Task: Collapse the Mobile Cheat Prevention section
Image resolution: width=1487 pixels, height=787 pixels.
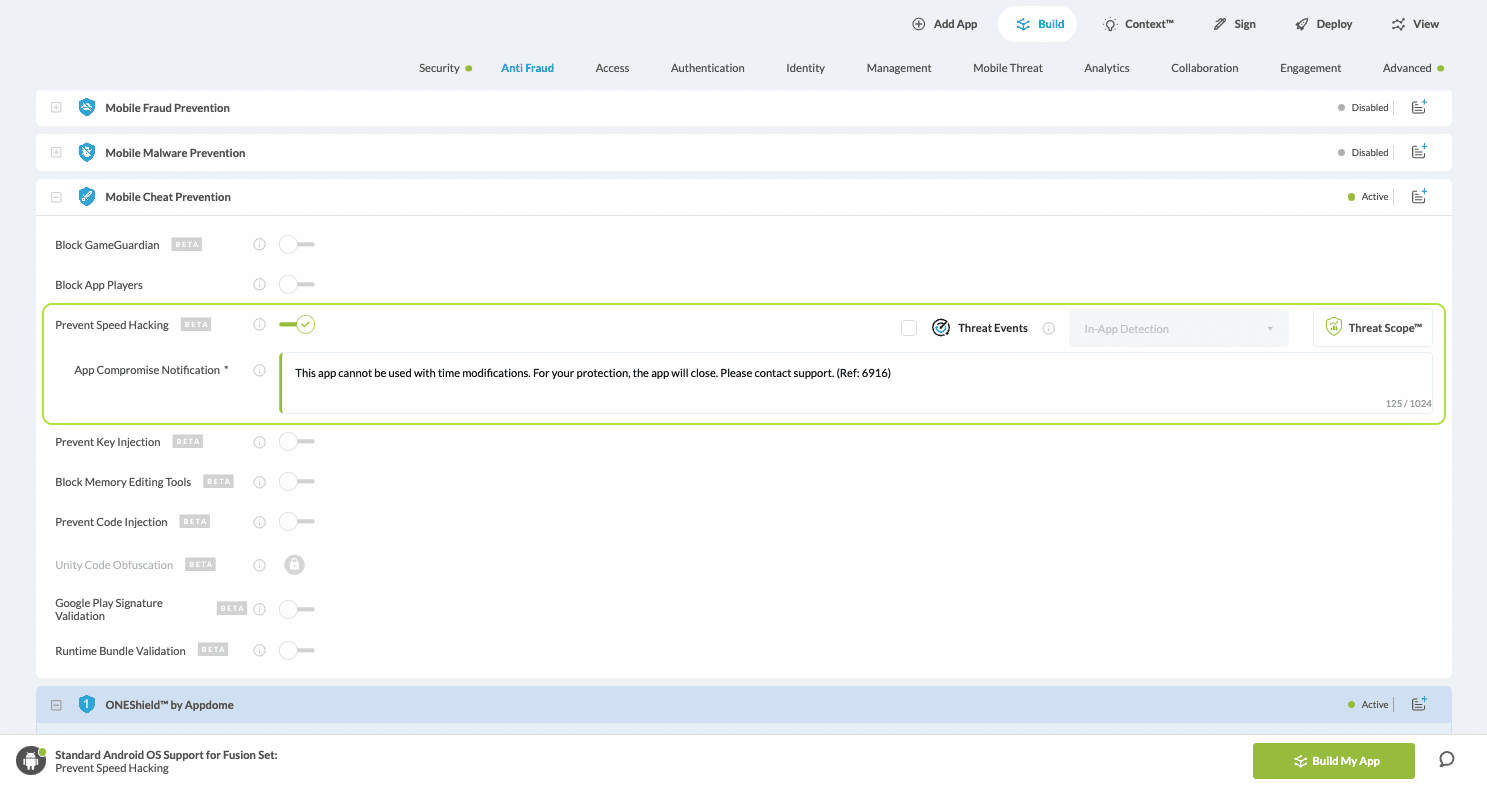Action: (x=56, y=197)
